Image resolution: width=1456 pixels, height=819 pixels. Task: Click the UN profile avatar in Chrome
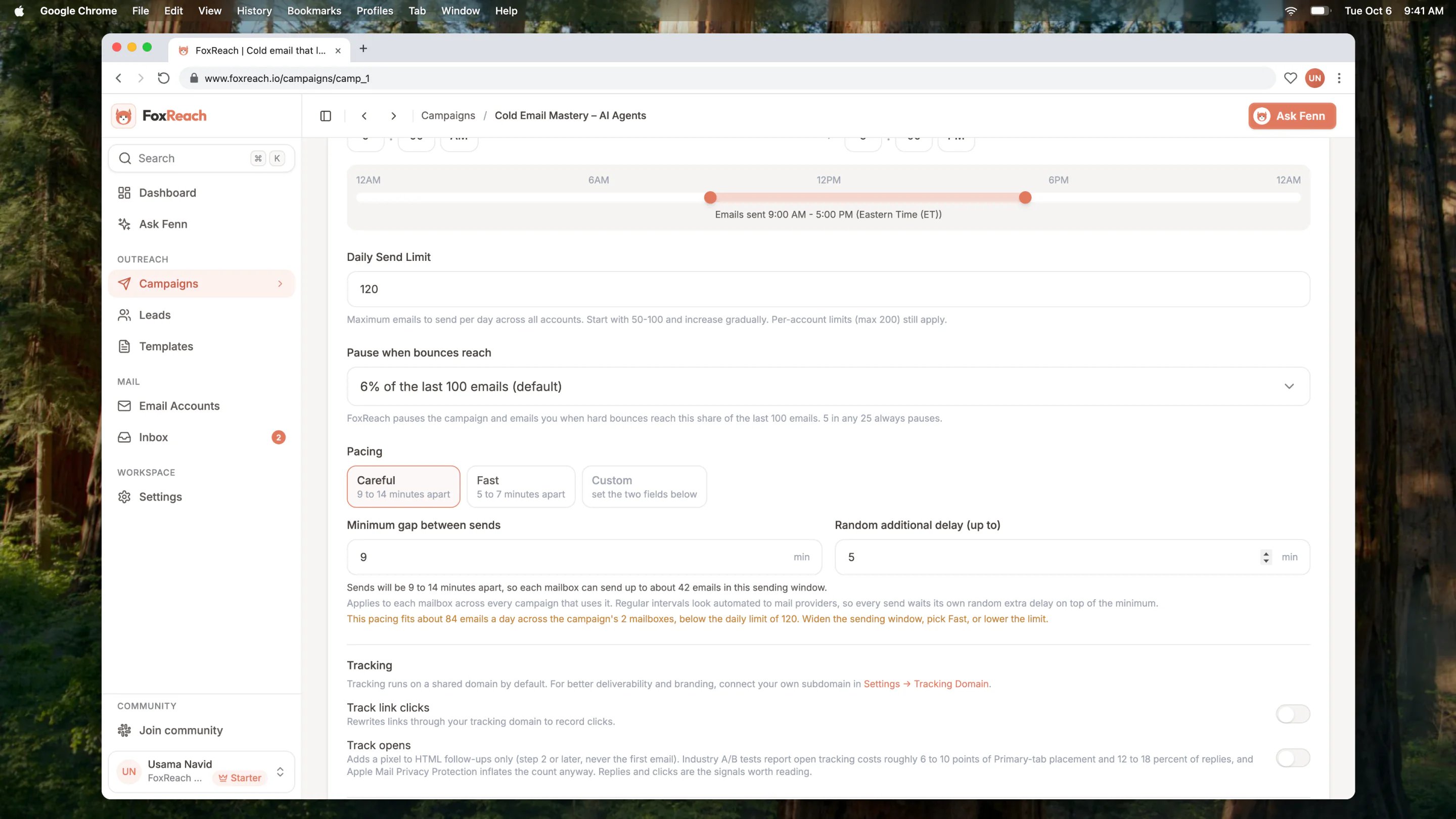coord(1314,78)
